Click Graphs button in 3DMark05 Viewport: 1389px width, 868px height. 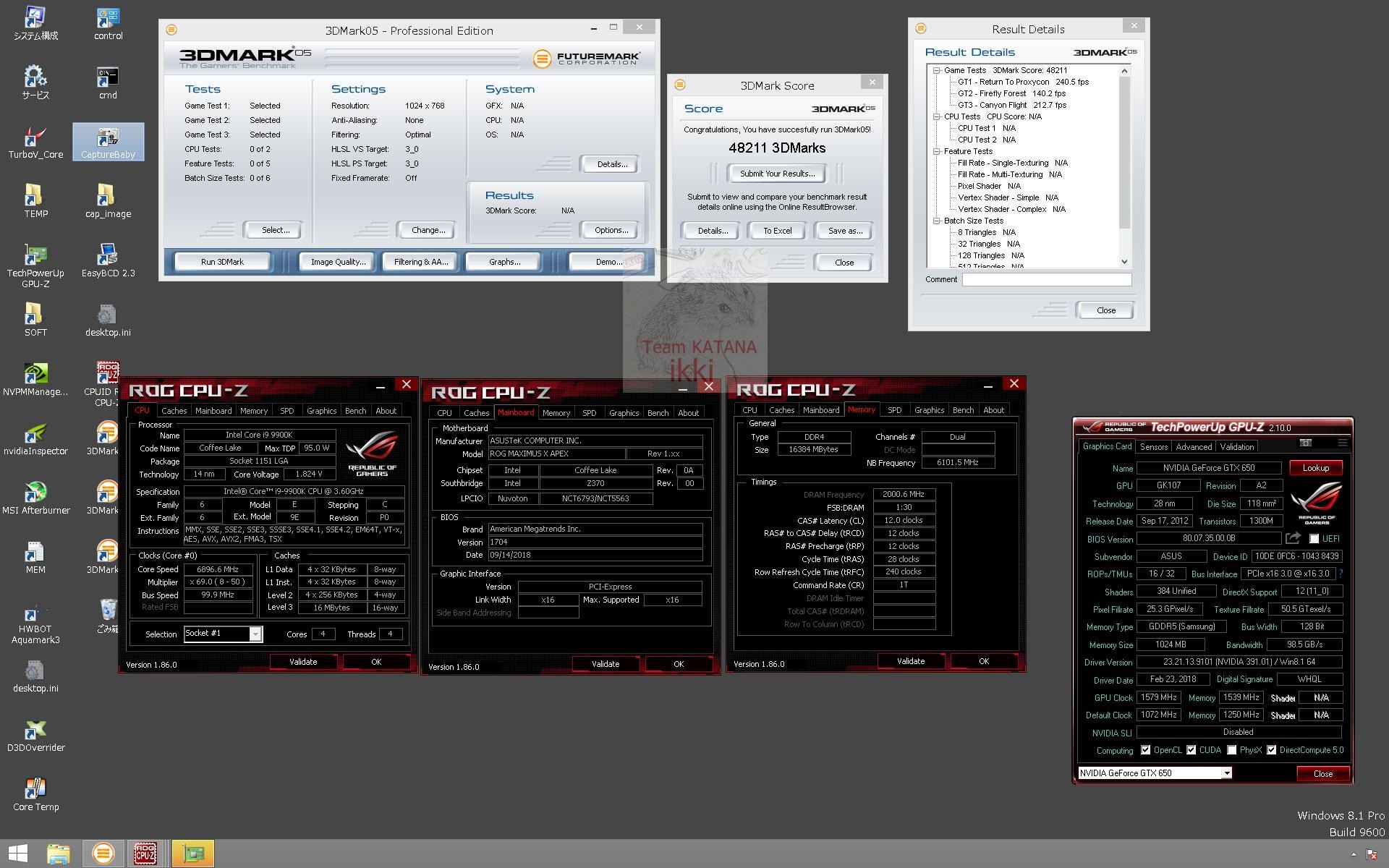504,262
